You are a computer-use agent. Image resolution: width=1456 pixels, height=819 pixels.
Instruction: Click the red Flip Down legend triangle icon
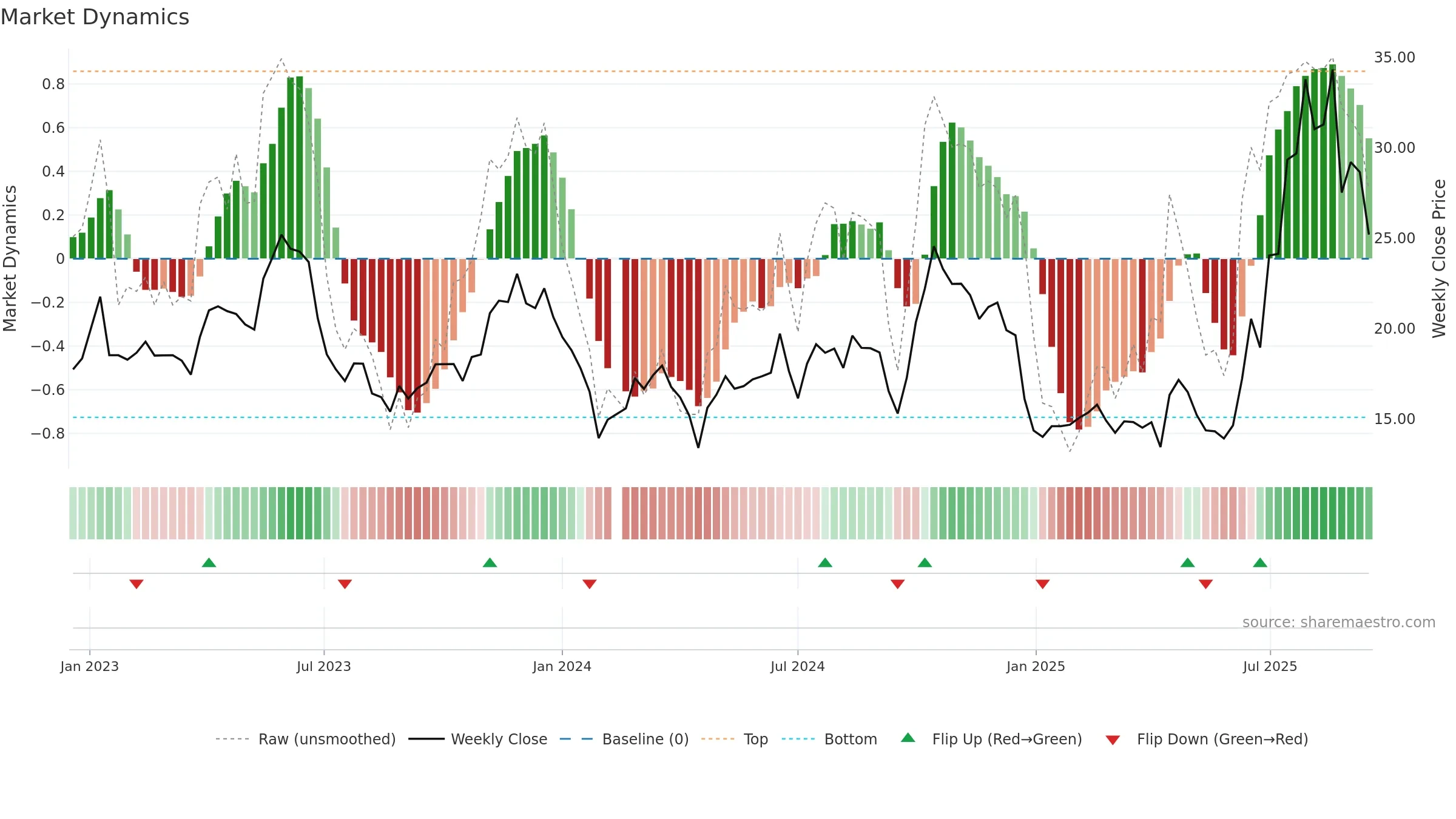pyautogui.click(x=1113, y=740)
